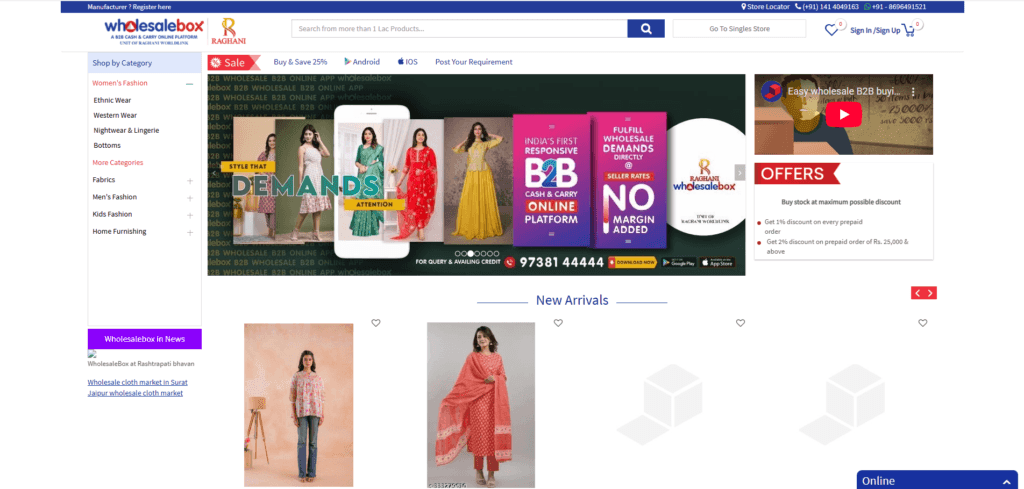
Task: Expand Home Furnishing category
Action: point(190,232)
